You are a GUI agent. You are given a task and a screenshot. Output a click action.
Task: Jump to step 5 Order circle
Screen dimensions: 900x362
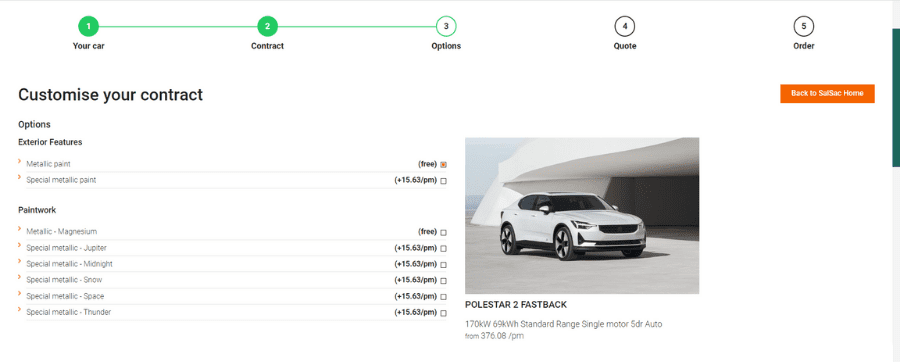(x=804, y=26)
